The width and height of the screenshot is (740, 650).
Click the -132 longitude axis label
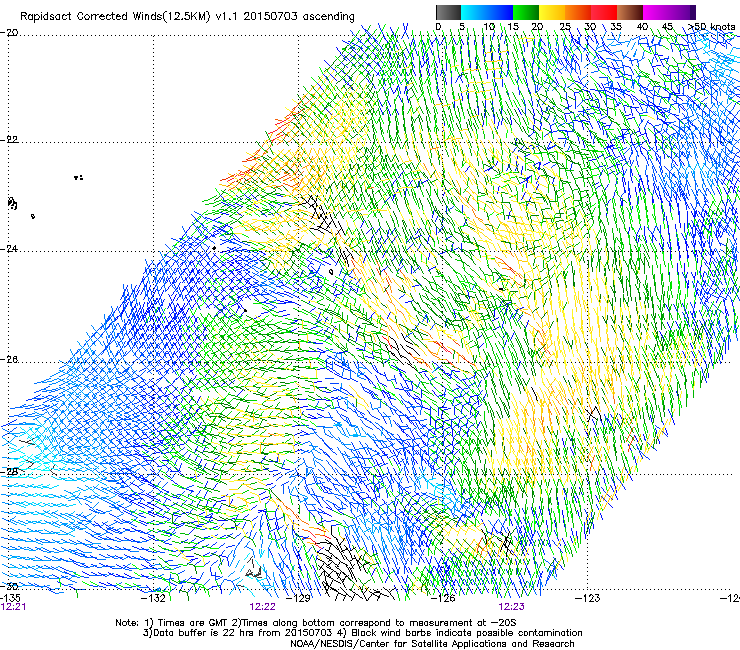(153, 599)
